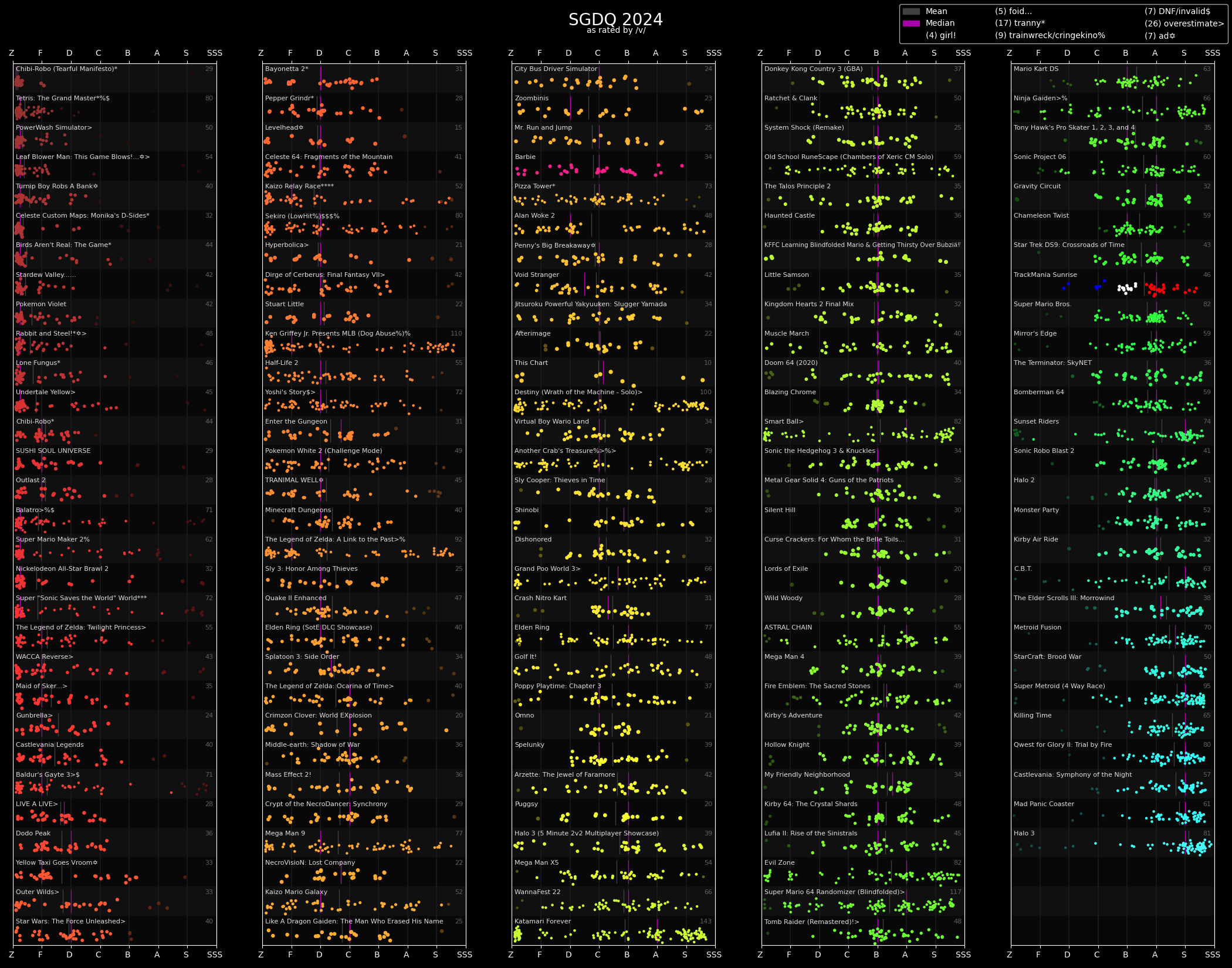Click the 'Little Samson' row label
The height and width of the screenshot is (968, 1232).
787,275
